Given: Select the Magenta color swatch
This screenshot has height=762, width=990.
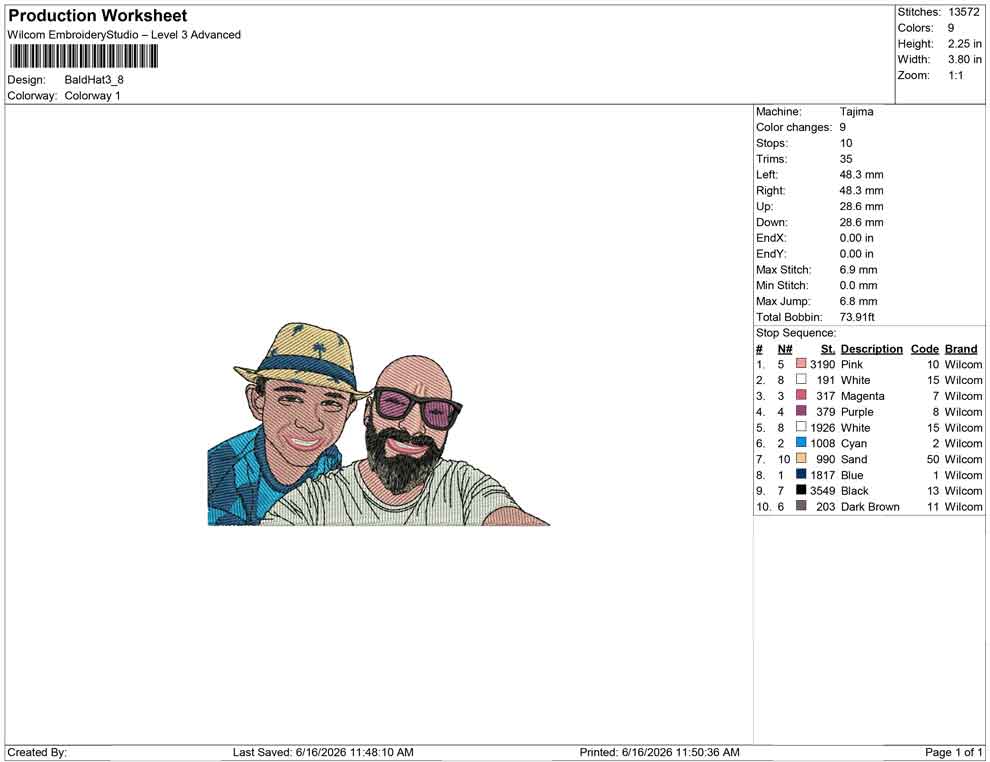Looking at the screenshot, I should [801, 395].
